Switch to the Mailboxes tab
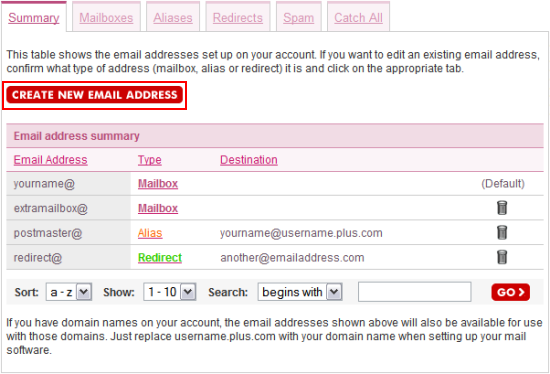550x374 pixels. (106, 18)
